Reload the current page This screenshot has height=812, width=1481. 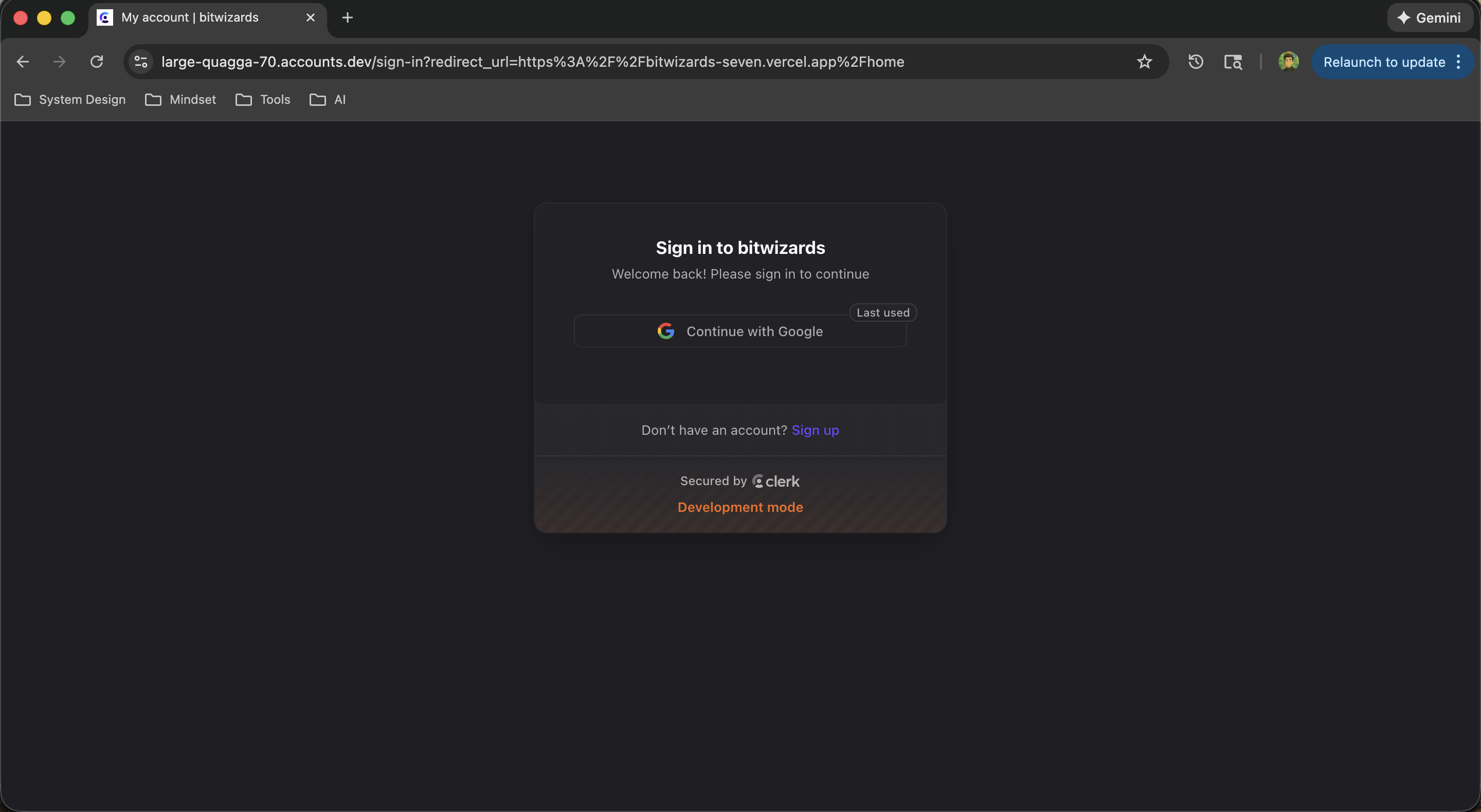point(97,62)
